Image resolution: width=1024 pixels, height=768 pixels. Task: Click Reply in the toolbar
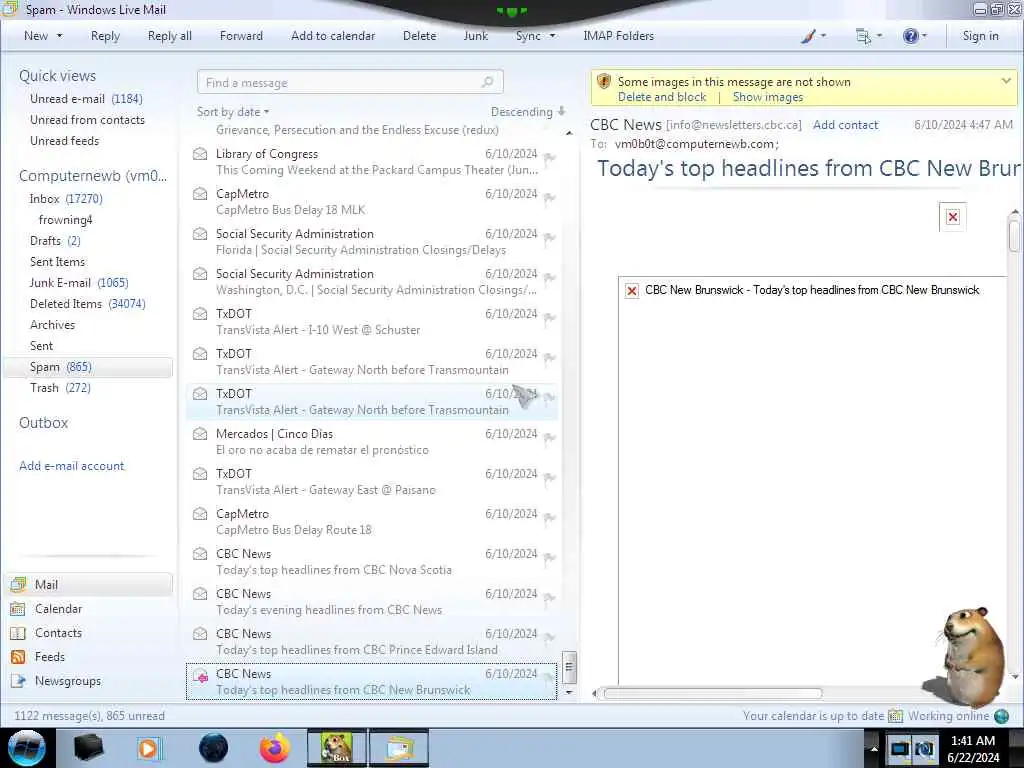pos(105,36)
